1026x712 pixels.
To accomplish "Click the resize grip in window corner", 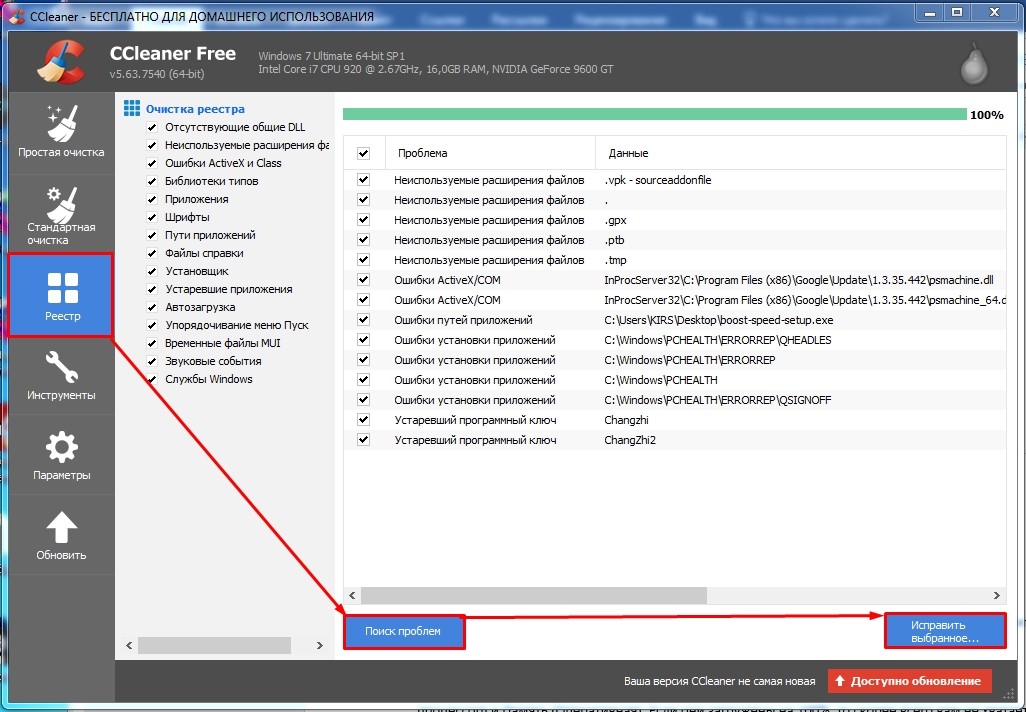I will [1007, 694].
